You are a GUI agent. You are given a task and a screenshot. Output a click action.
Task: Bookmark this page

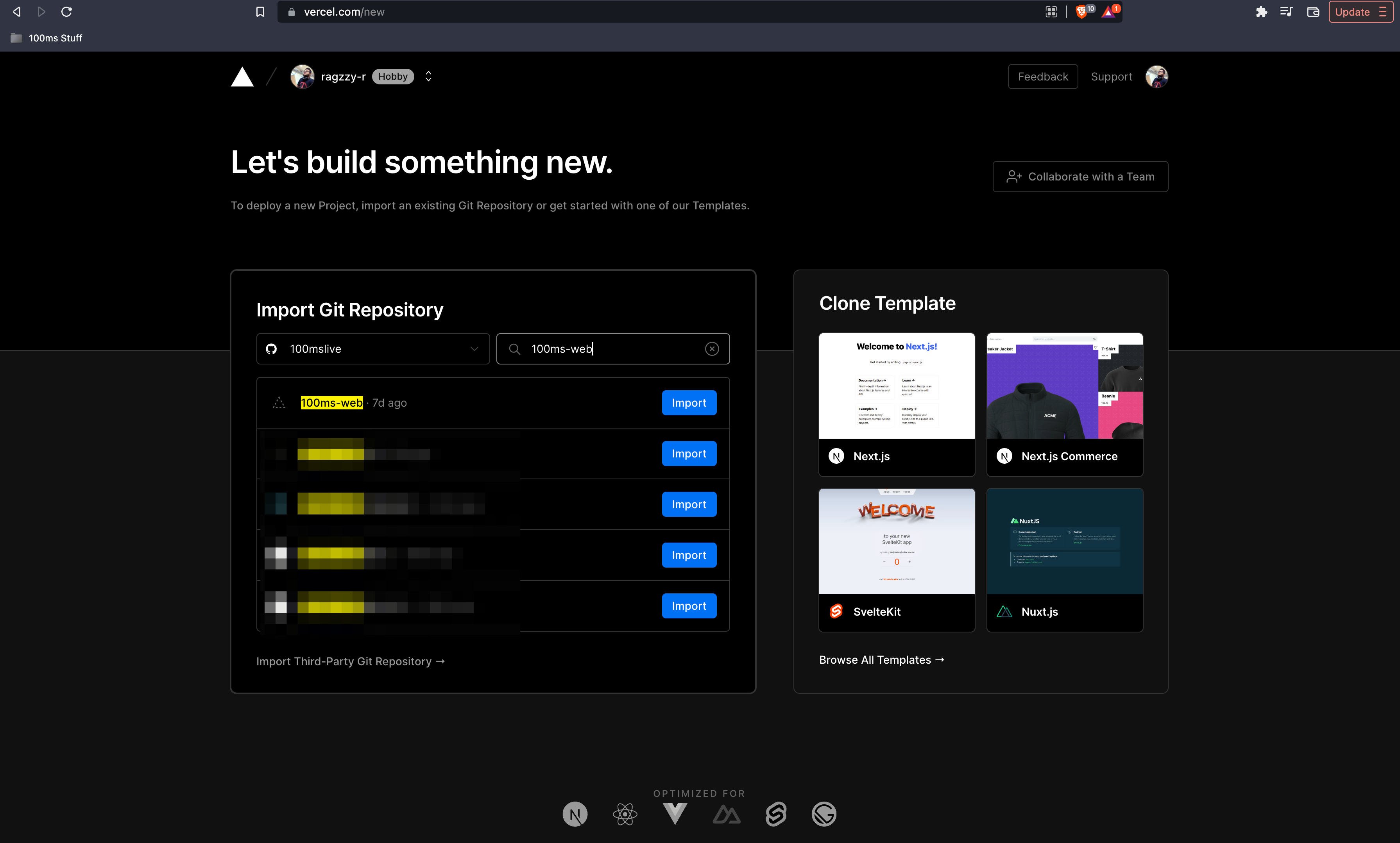pyautogui.click(x=260, y=11)
